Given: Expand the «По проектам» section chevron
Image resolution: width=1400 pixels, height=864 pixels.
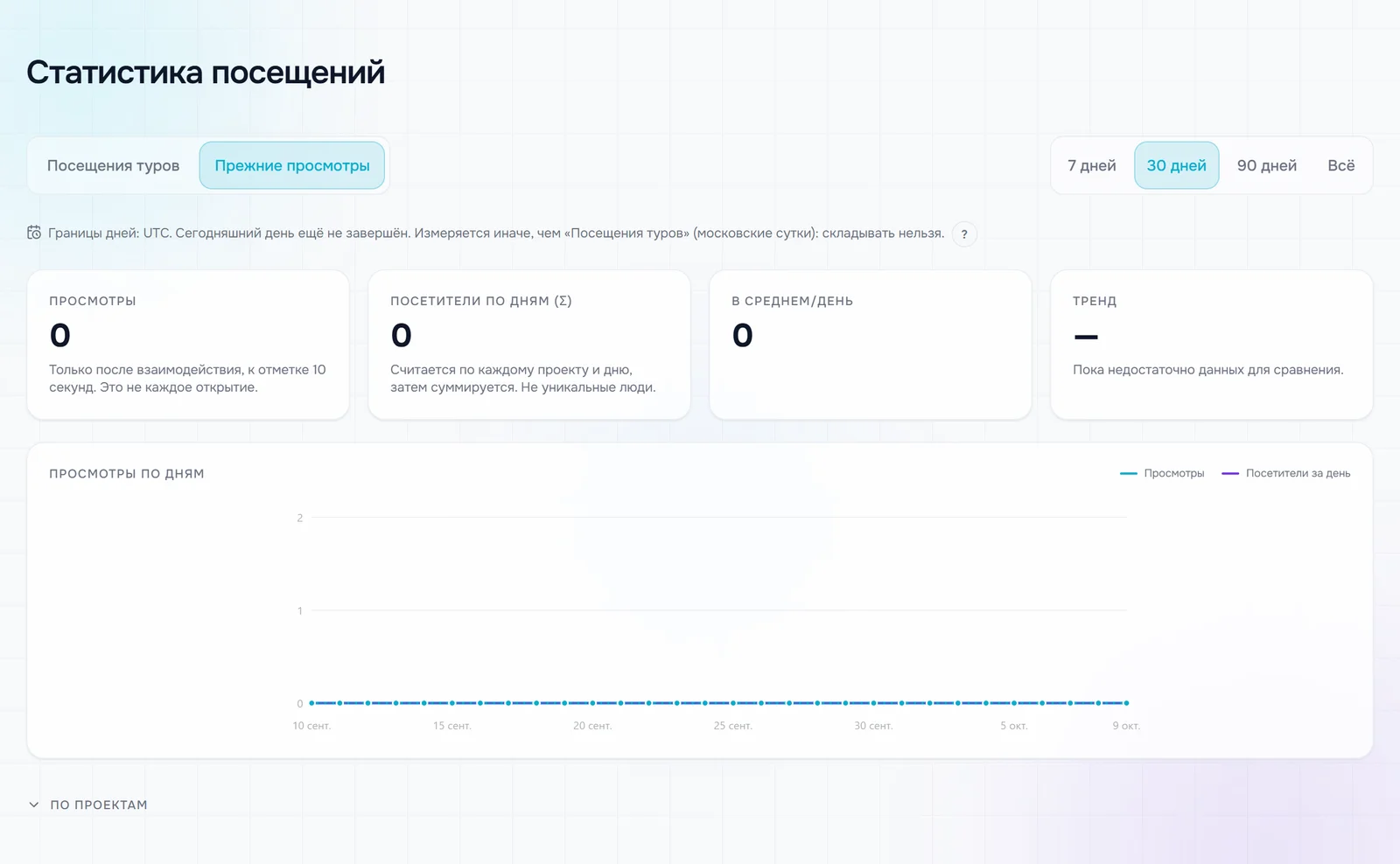Looking at the screenshot, I should [x=34, y=805].
